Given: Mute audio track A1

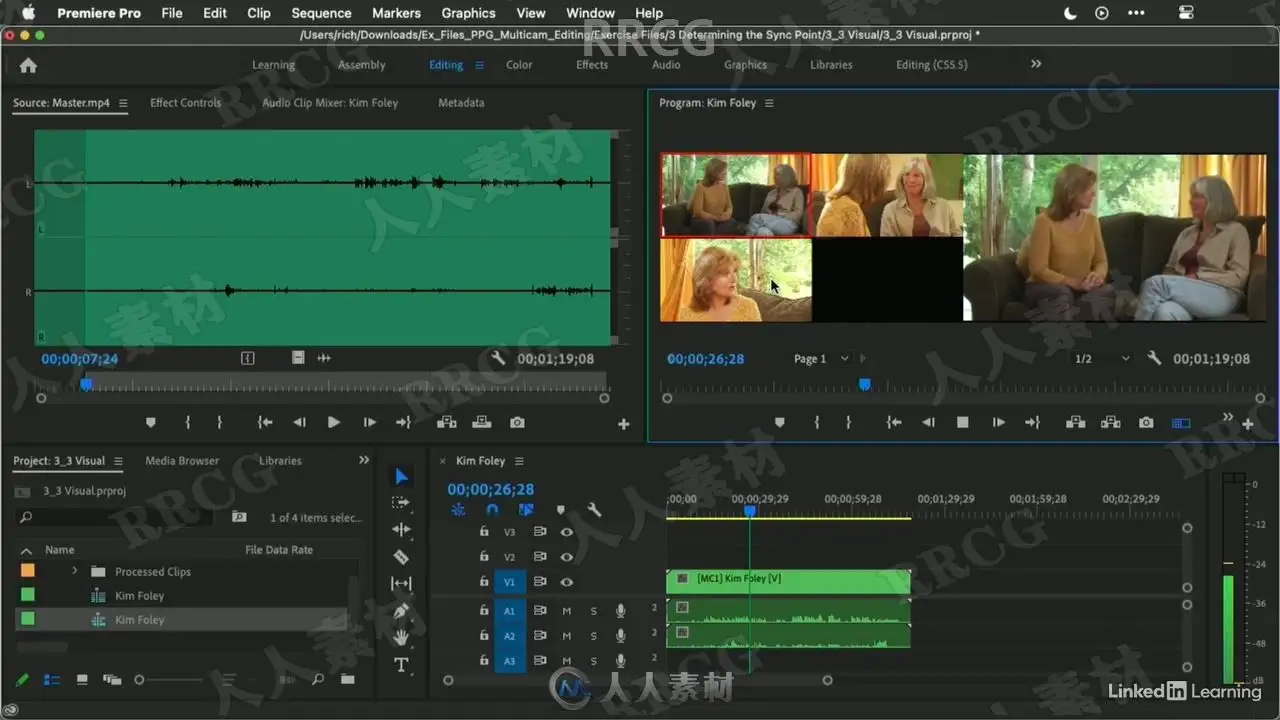Looking at the screenshot, I should [566, 610].
